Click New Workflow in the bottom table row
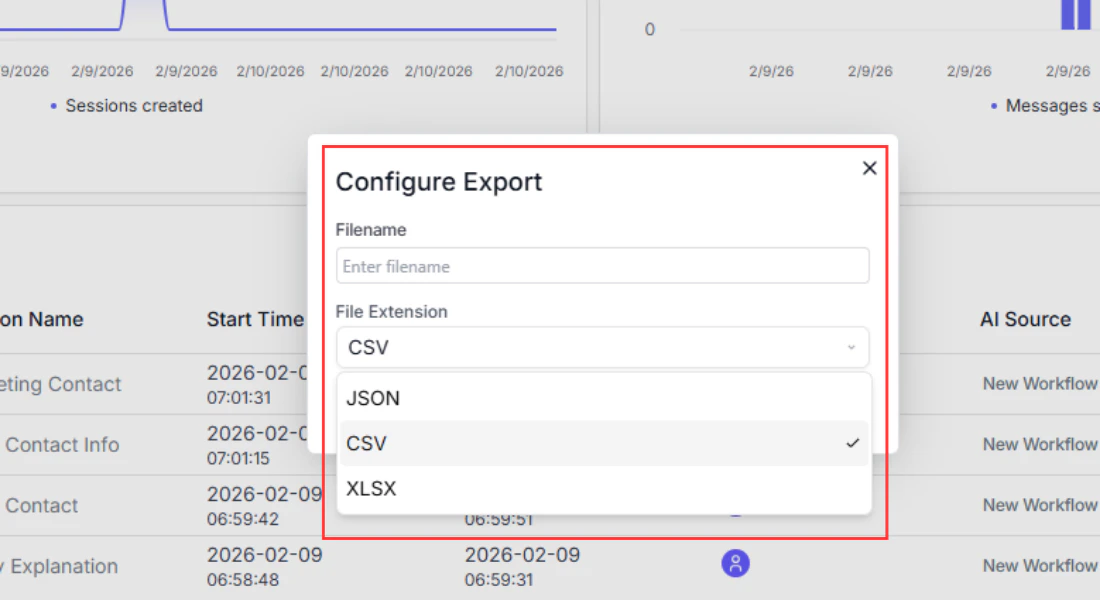This screenshot has width=1100, height=600. click(x=1040, y=565)
